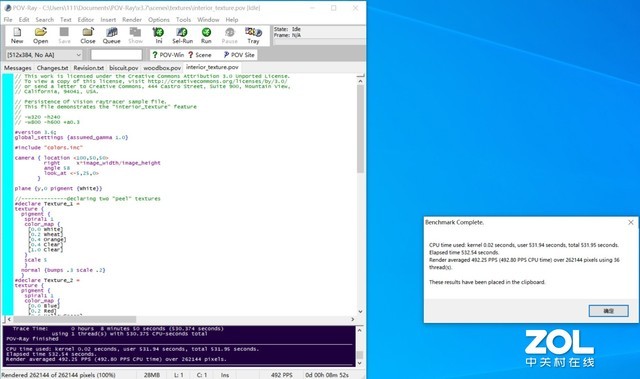The width and height of the screenshot is (640, 379).
Task: Start rendering with the Run icon
Action: point(206,35)
